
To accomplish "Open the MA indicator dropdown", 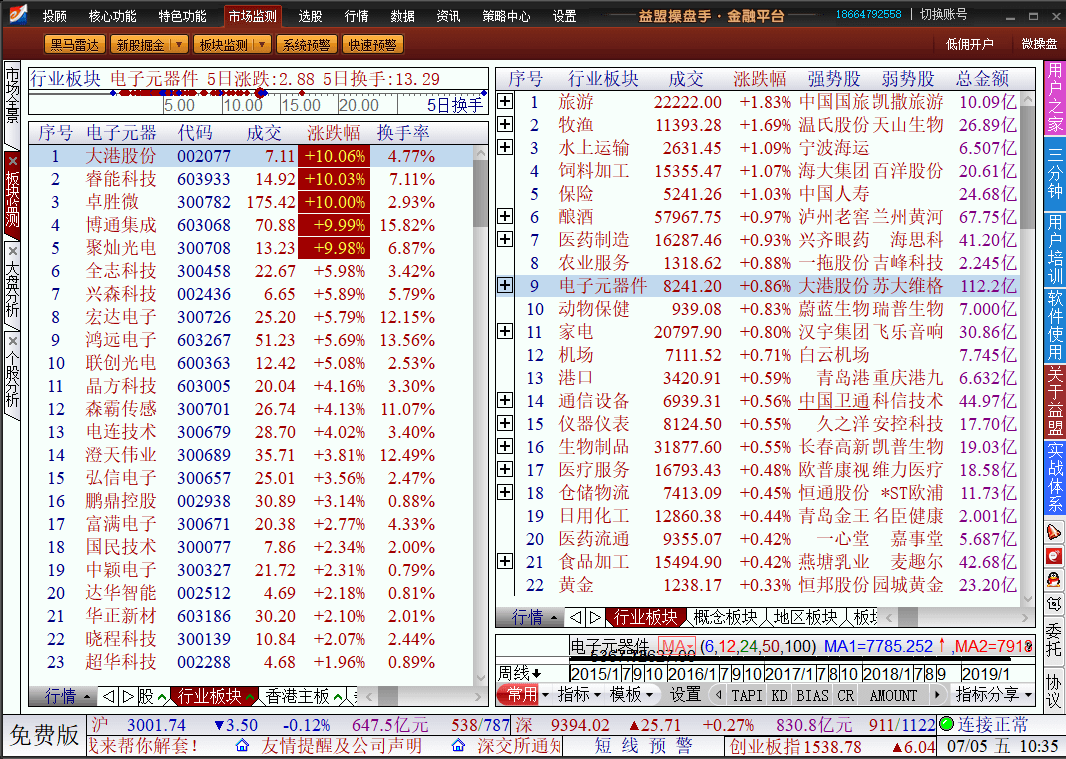I will tap(676, 646).
